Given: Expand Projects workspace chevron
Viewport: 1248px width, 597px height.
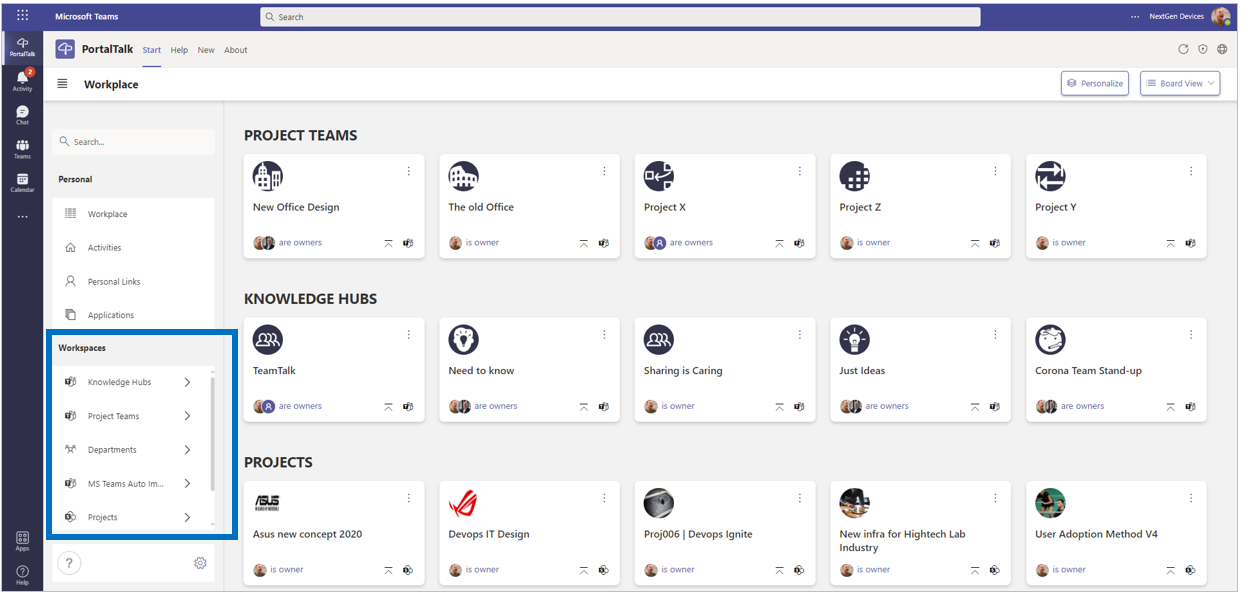Looking at the screenshot, I should pos(187,517).
